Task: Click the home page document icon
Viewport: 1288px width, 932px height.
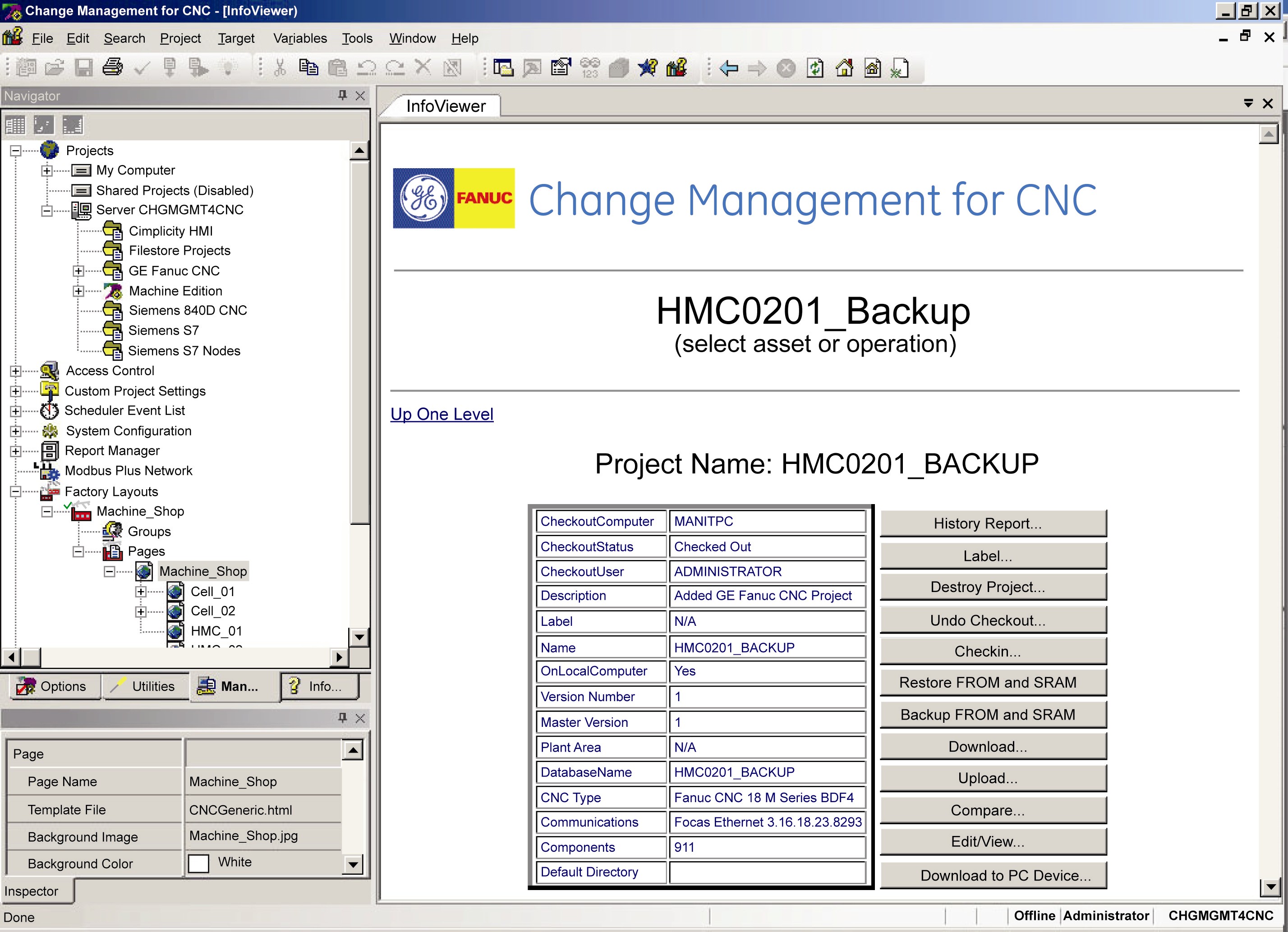Action: coord(872,69)
